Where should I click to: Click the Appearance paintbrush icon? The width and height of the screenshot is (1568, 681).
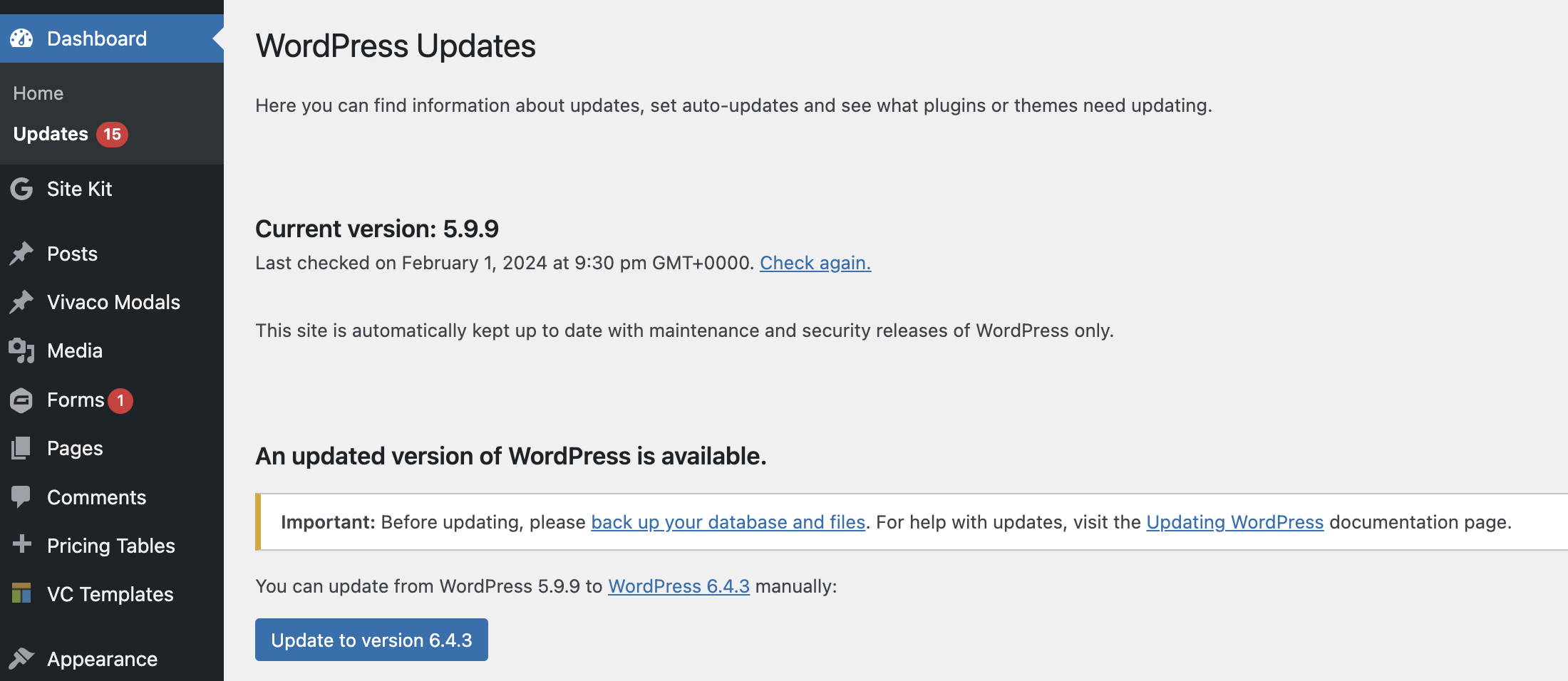pos(21,658)
